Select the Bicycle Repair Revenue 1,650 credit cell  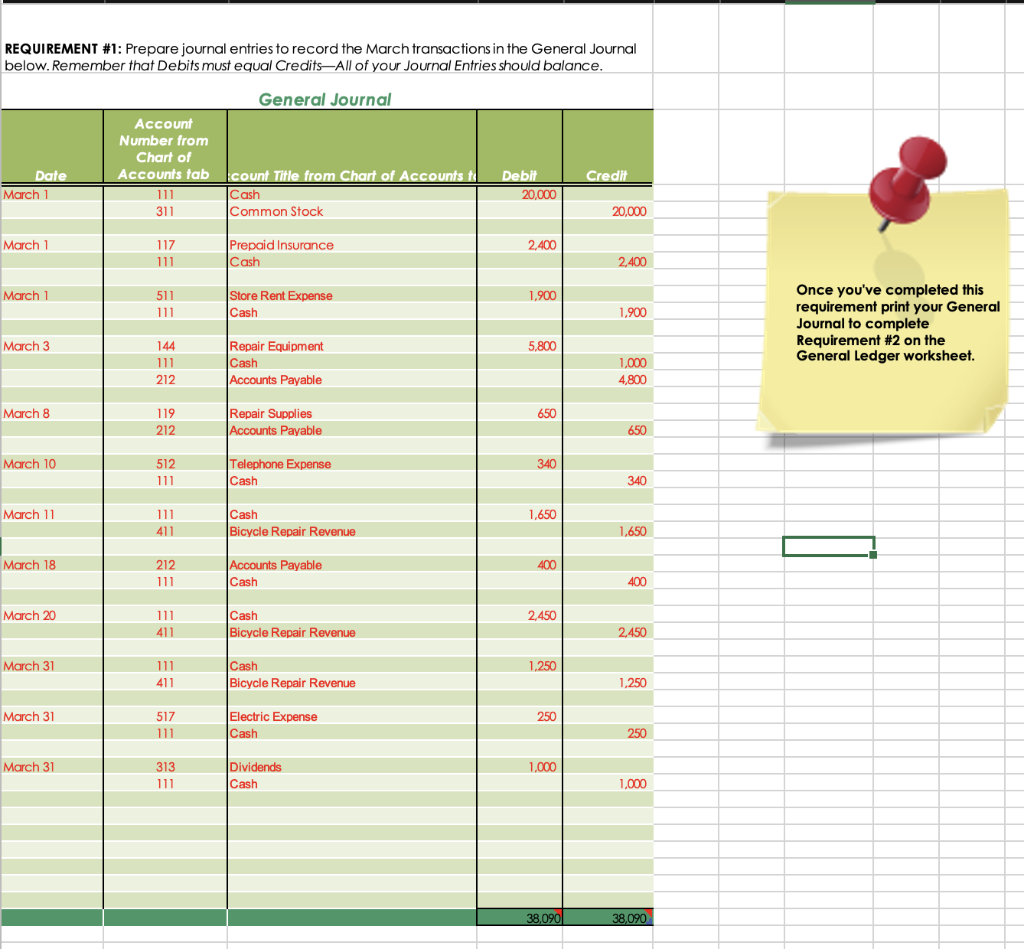(606, 531)
